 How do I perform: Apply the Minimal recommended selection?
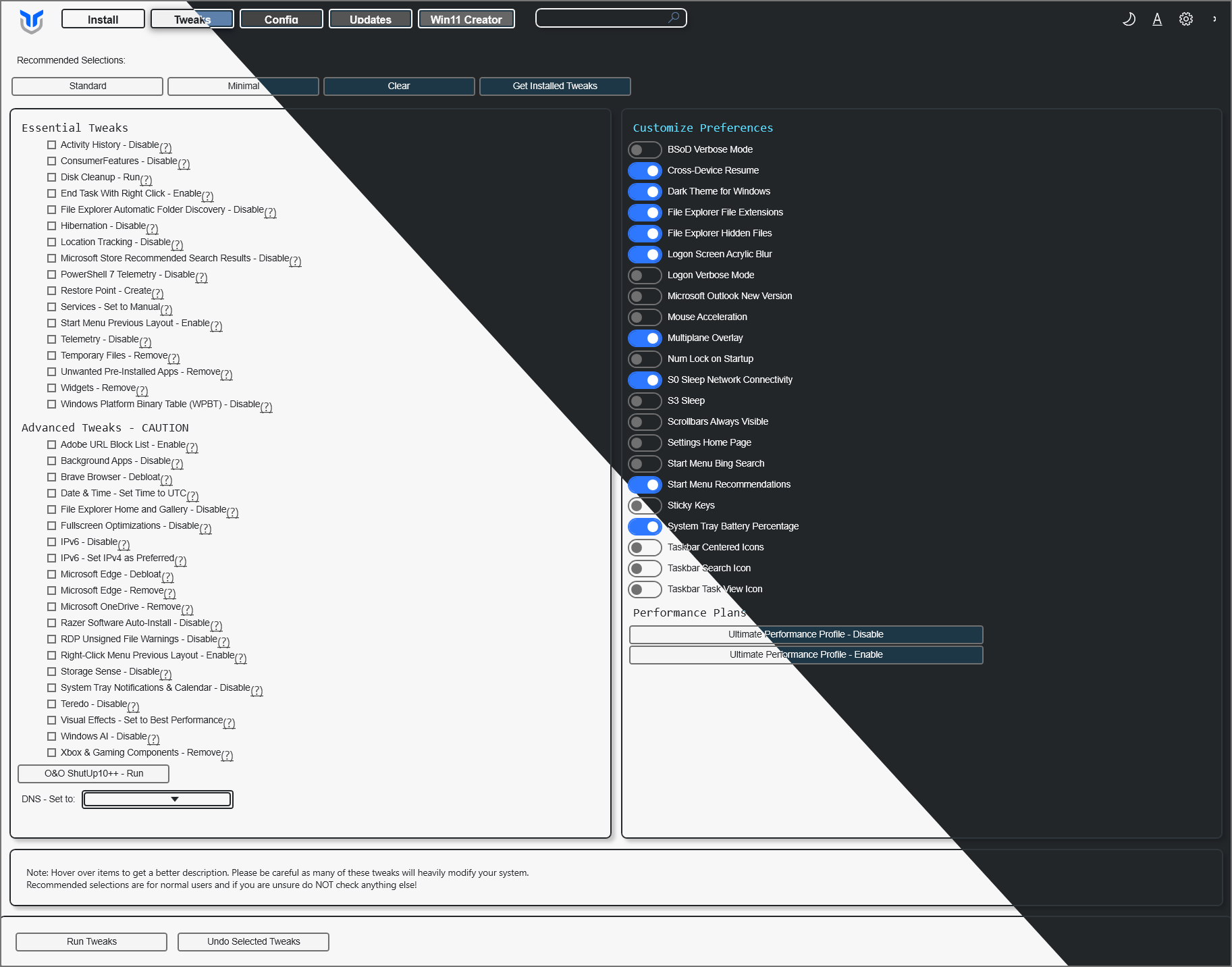[243, 86]
